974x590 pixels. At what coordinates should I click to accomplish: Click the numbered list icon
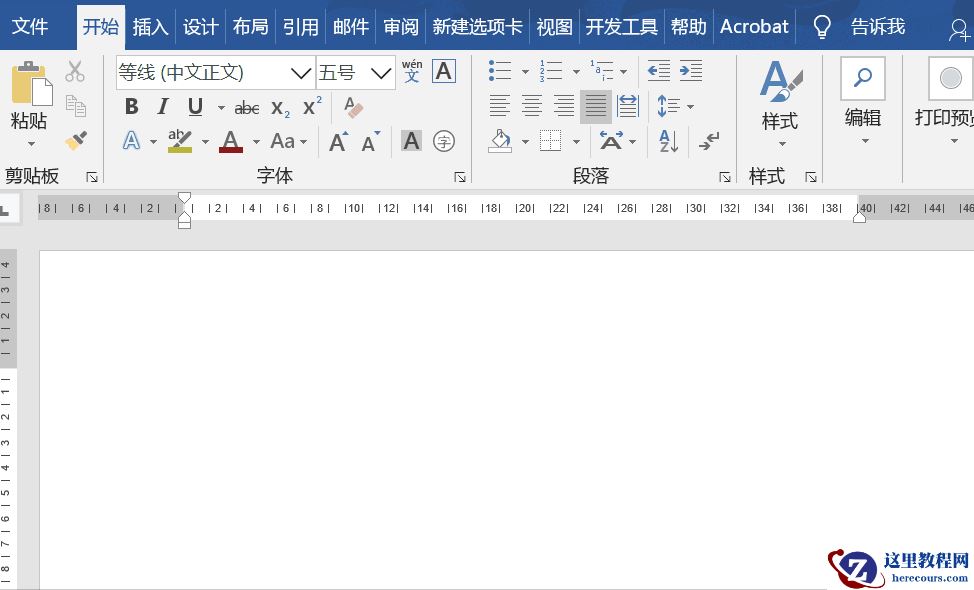550,71
